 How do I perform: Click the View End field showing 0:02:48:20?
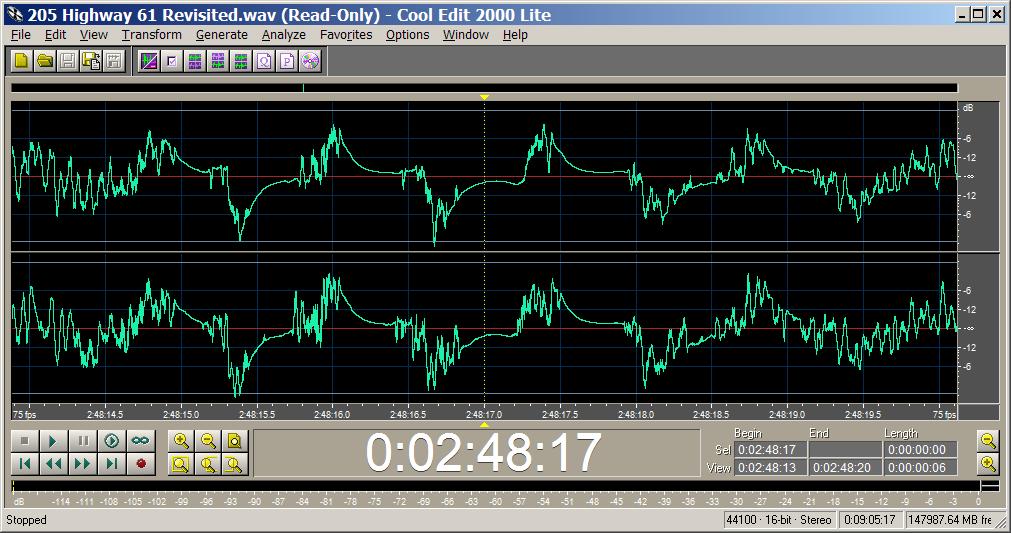point(845,468)
